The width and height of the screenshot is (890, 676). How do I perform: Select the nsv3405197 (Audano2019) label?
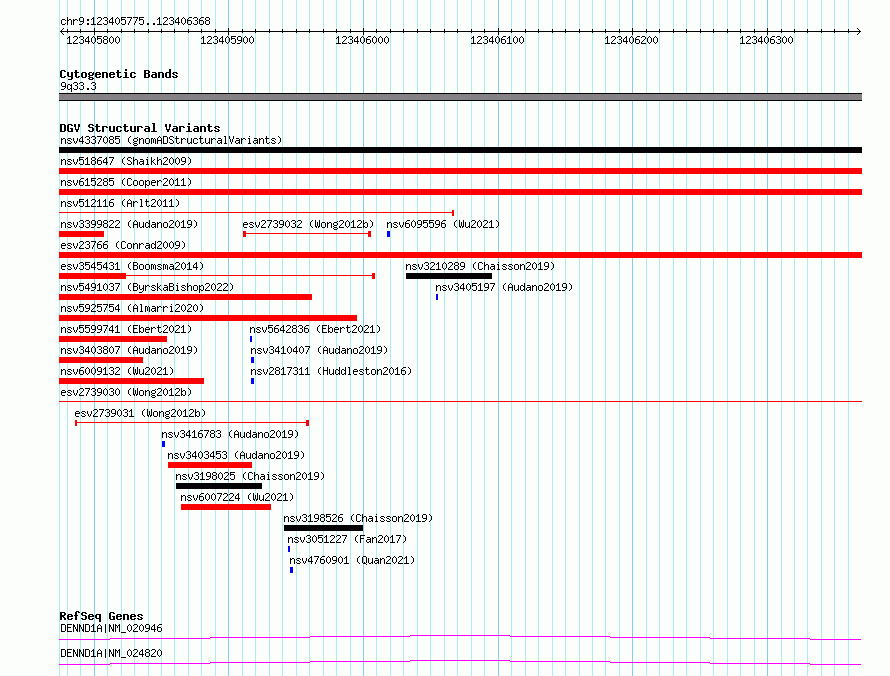click(x=504, y=287)
